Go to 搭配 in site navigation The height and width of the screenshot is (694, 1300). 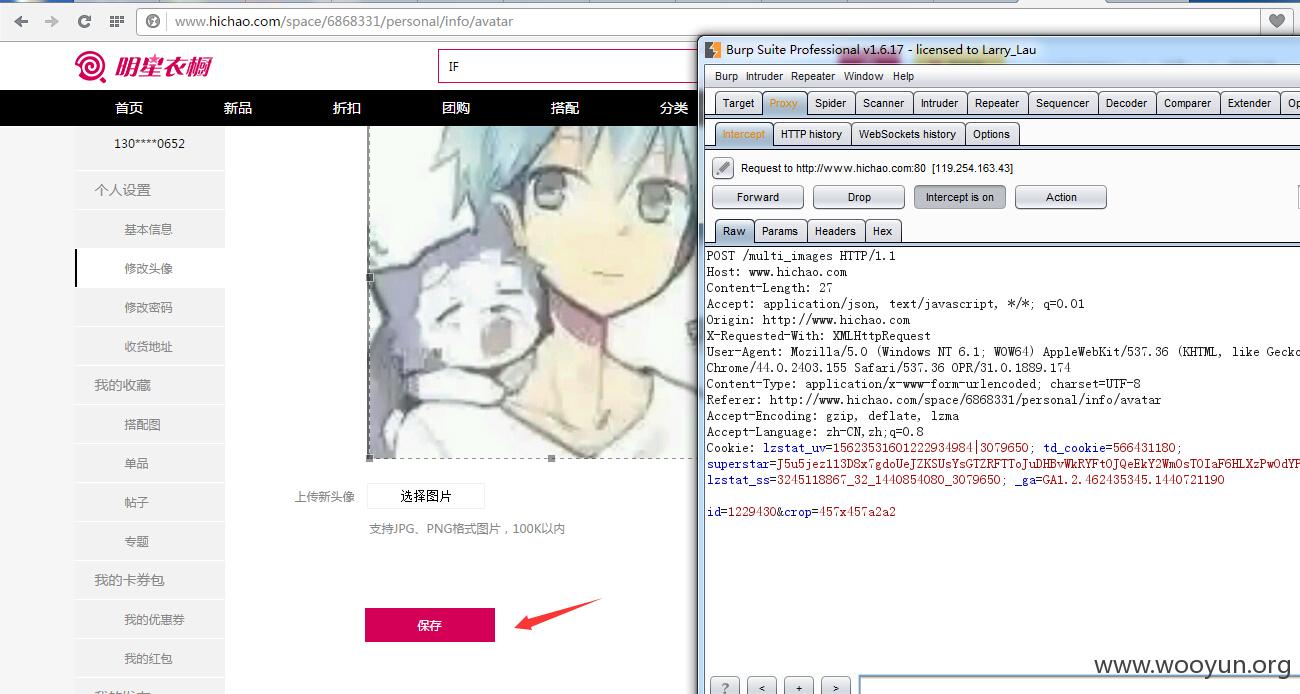[565, 108]
